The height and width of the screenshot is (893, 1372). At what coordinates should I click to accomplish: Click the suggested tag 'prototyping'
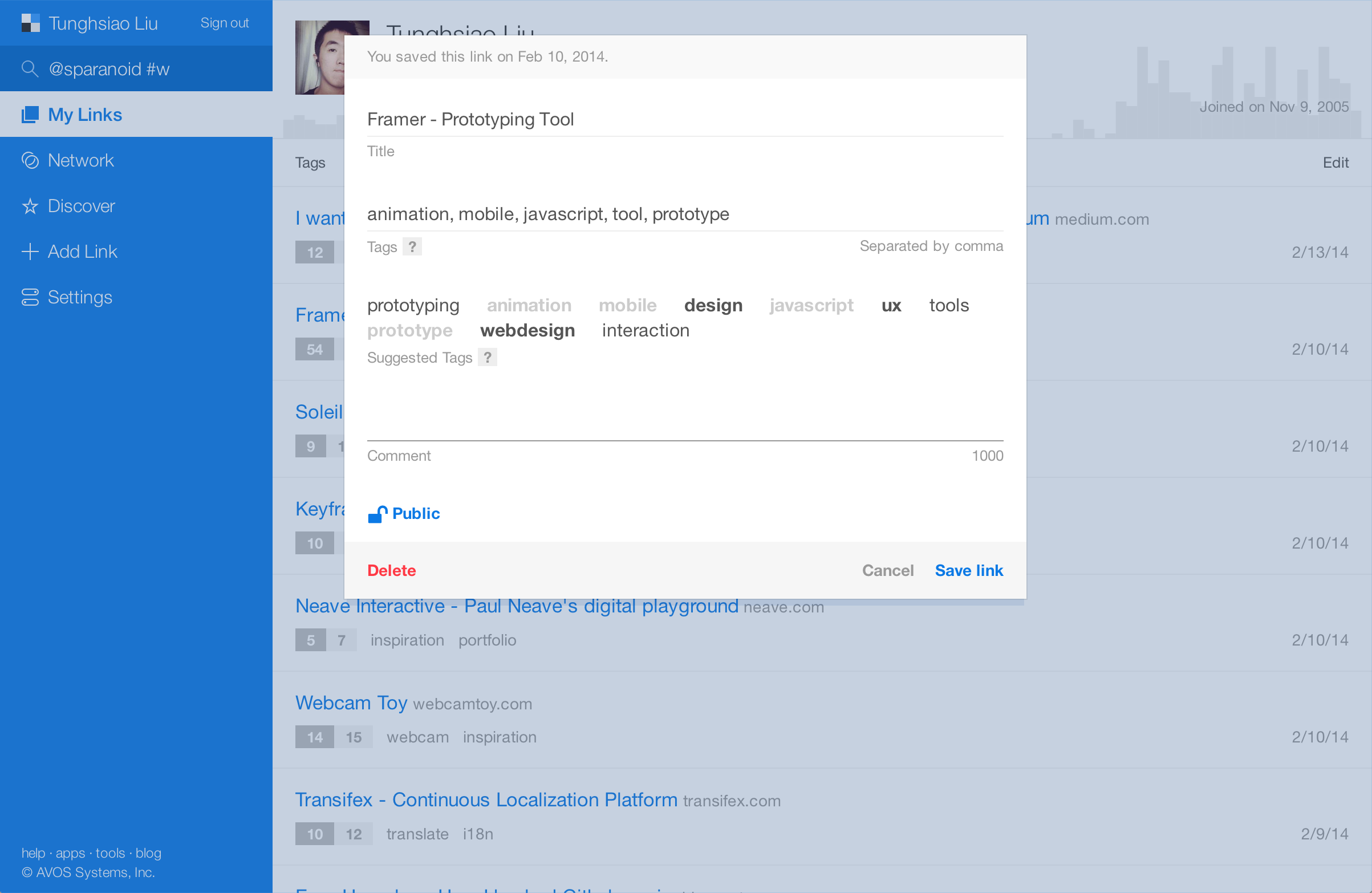(x=412, y=305)
